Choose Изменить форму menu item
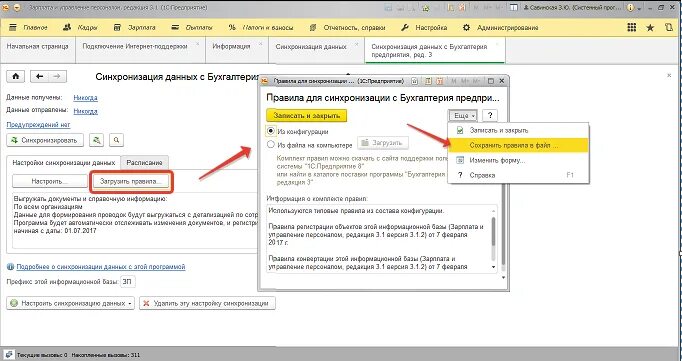Screen dimensions: 682x361 pos(518,160)
